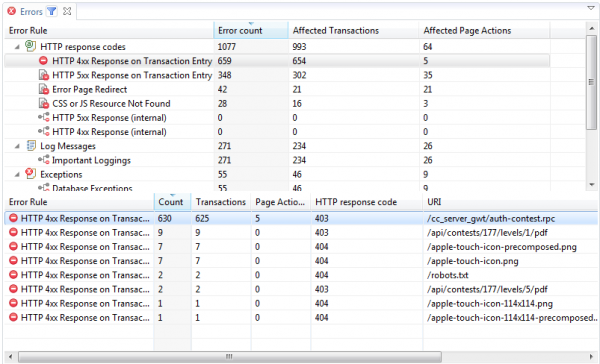600x364 pixels.
Task: Select the HTTP response codes group label
Action: (x=83, y=47)
